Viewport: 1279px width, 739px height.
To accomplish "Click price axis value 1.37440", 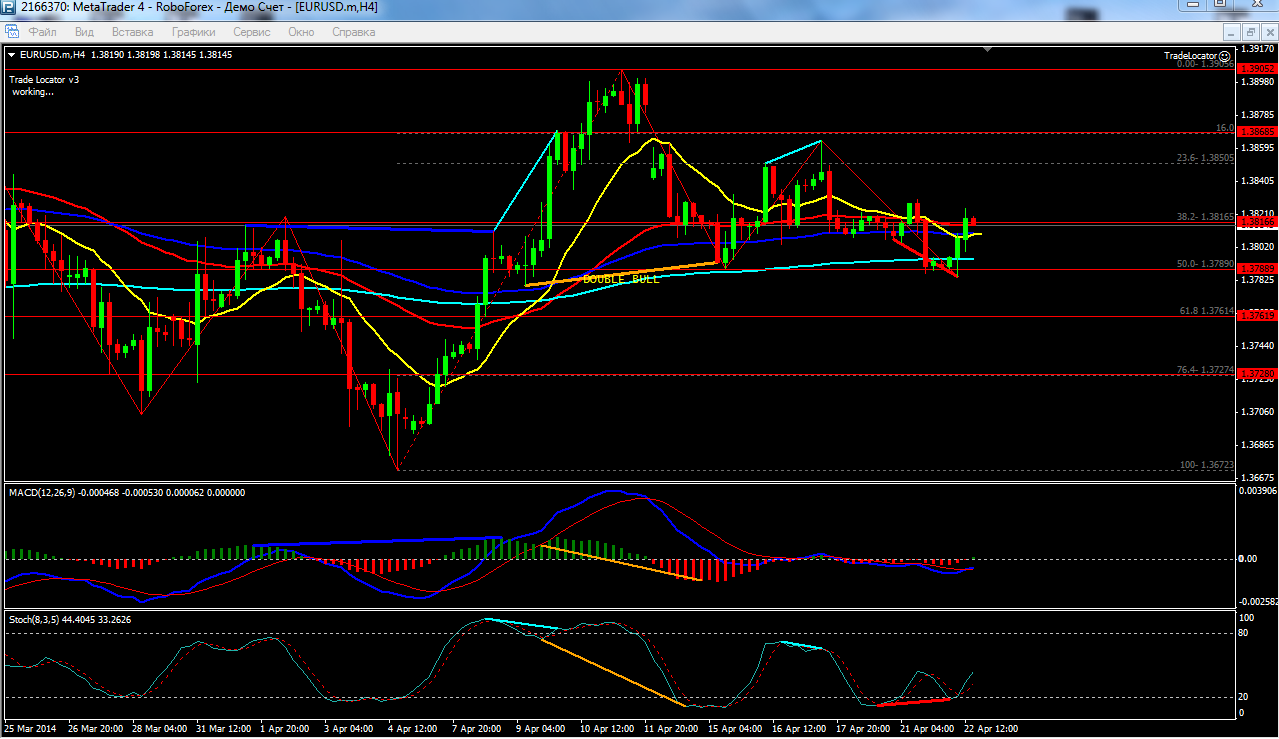I will [1257, 345].
